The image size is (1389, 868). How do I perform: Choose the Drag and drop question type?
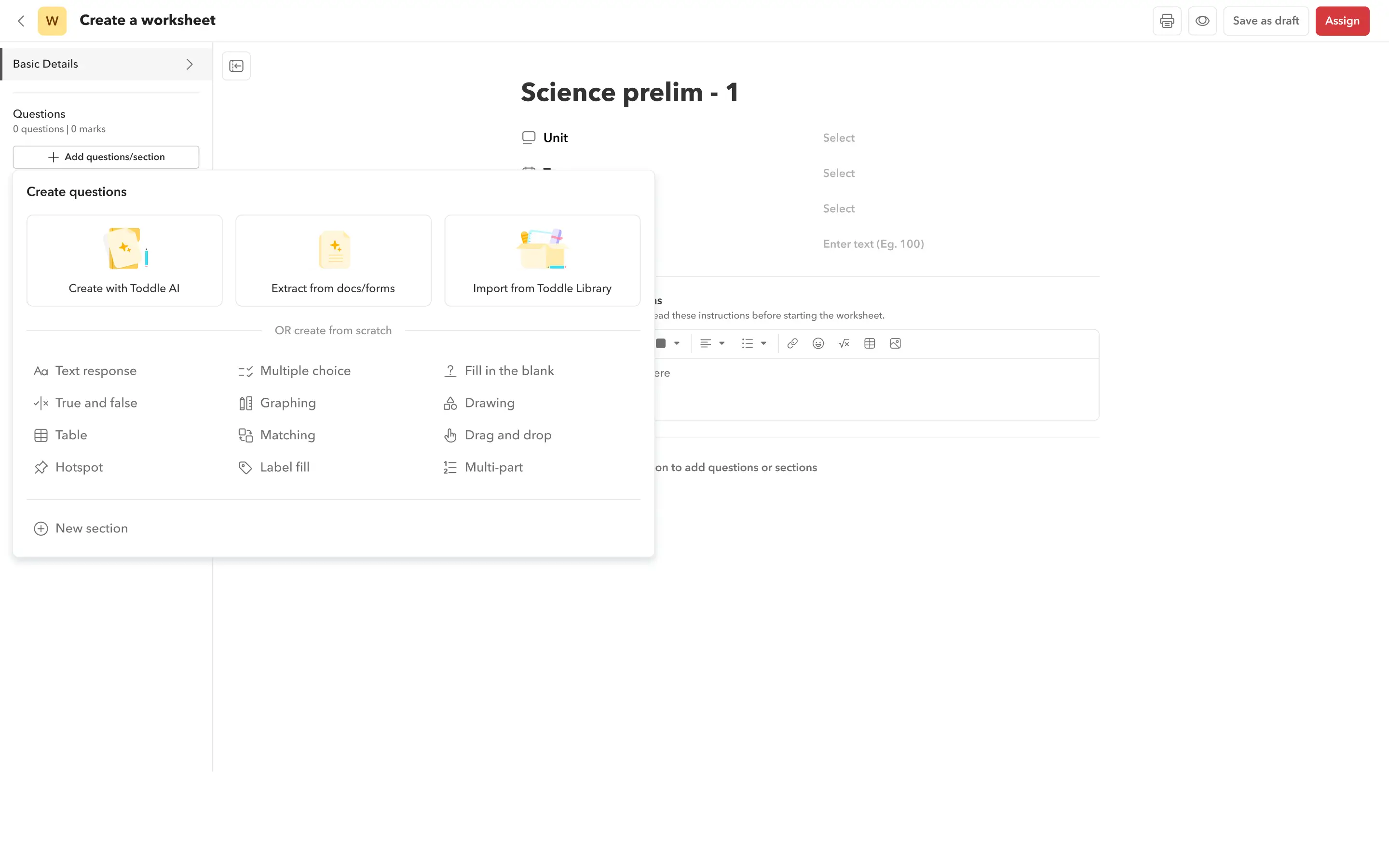tap(508, 435)
